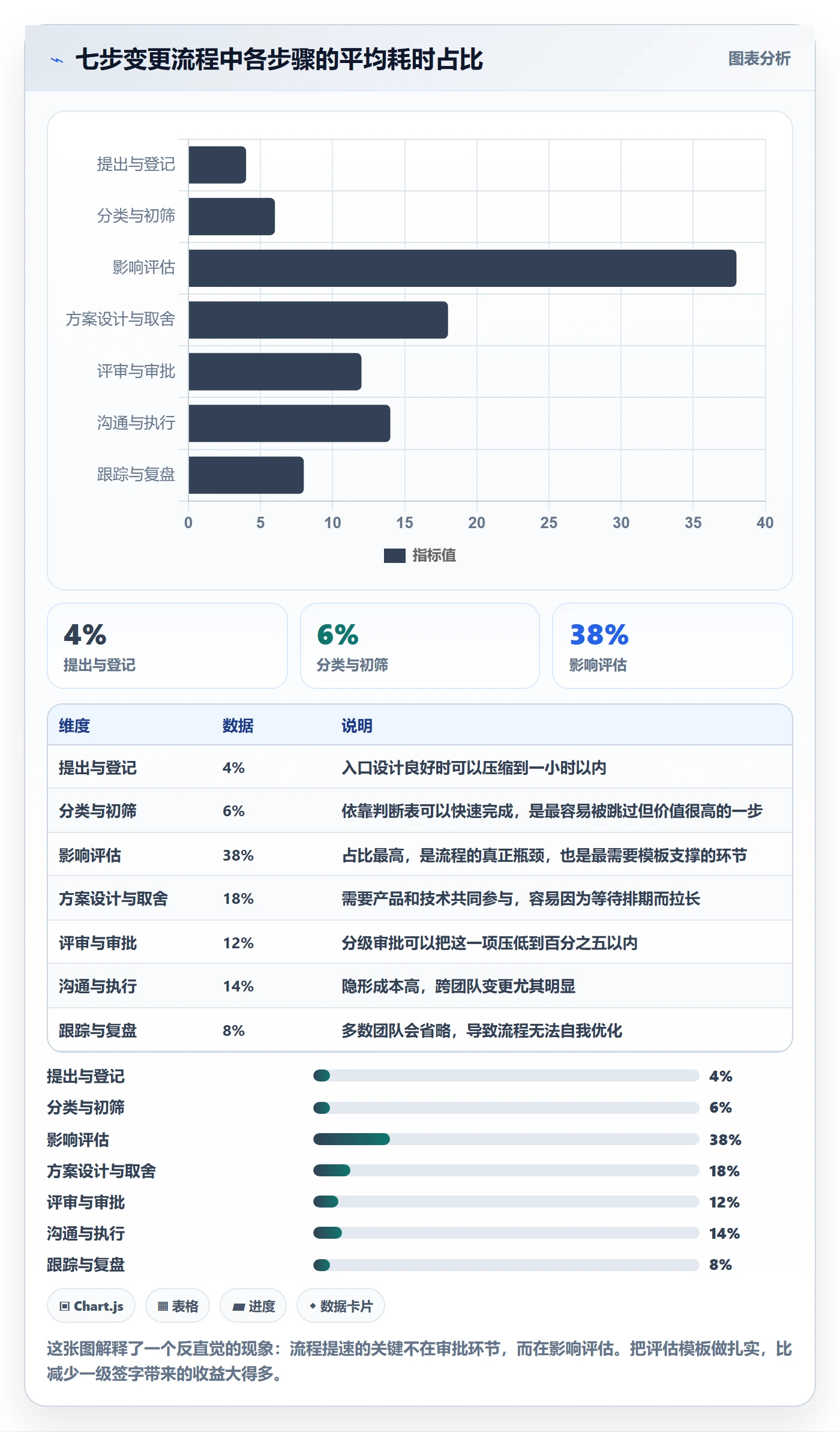Click the x-axis tick label 20
Image resolution: width=840 pixels, height=1432 pixels.
(x=476, y=523)
